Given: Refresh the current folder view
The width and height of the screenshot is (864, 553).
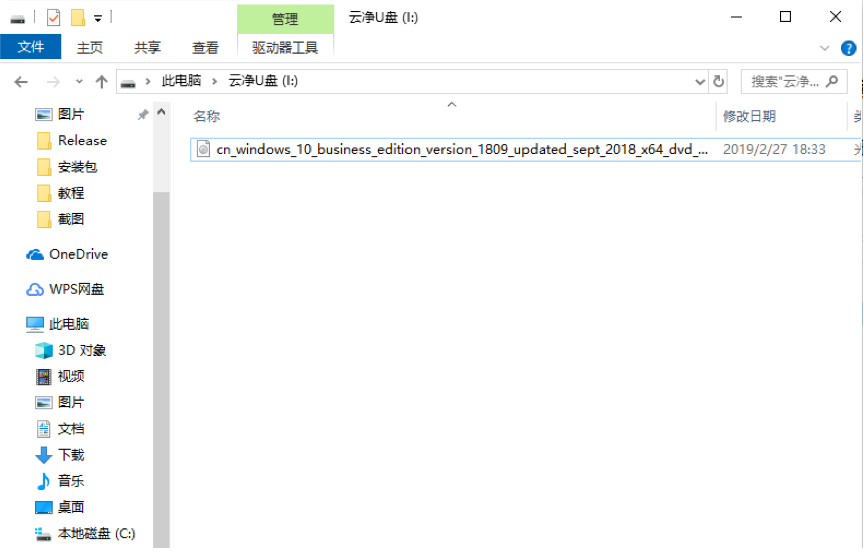Looking at the screenshot, I should [718, 82].
